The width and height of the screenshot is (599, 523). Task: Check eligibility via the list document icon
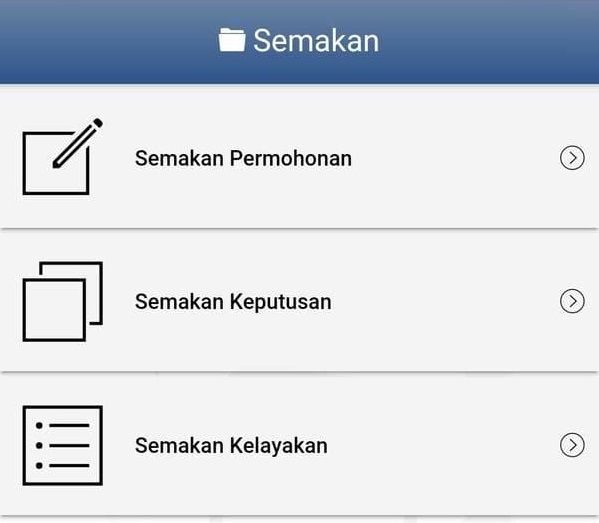coord(63,445)
